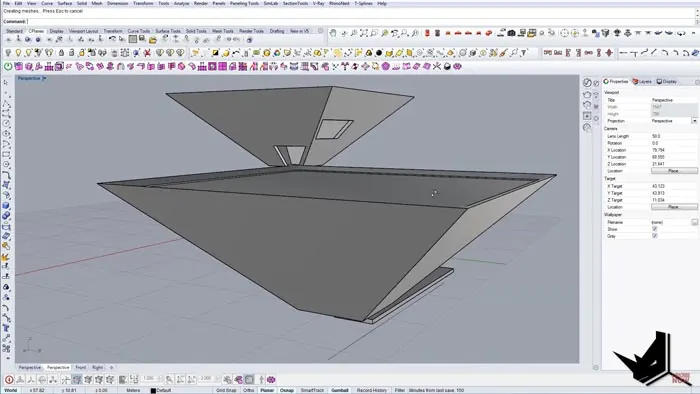Image resolution: width=700 pixels, height=394 pixels.
Task: Click the Open folder icon
Action: pyautogui.click(x=153, y=40)
